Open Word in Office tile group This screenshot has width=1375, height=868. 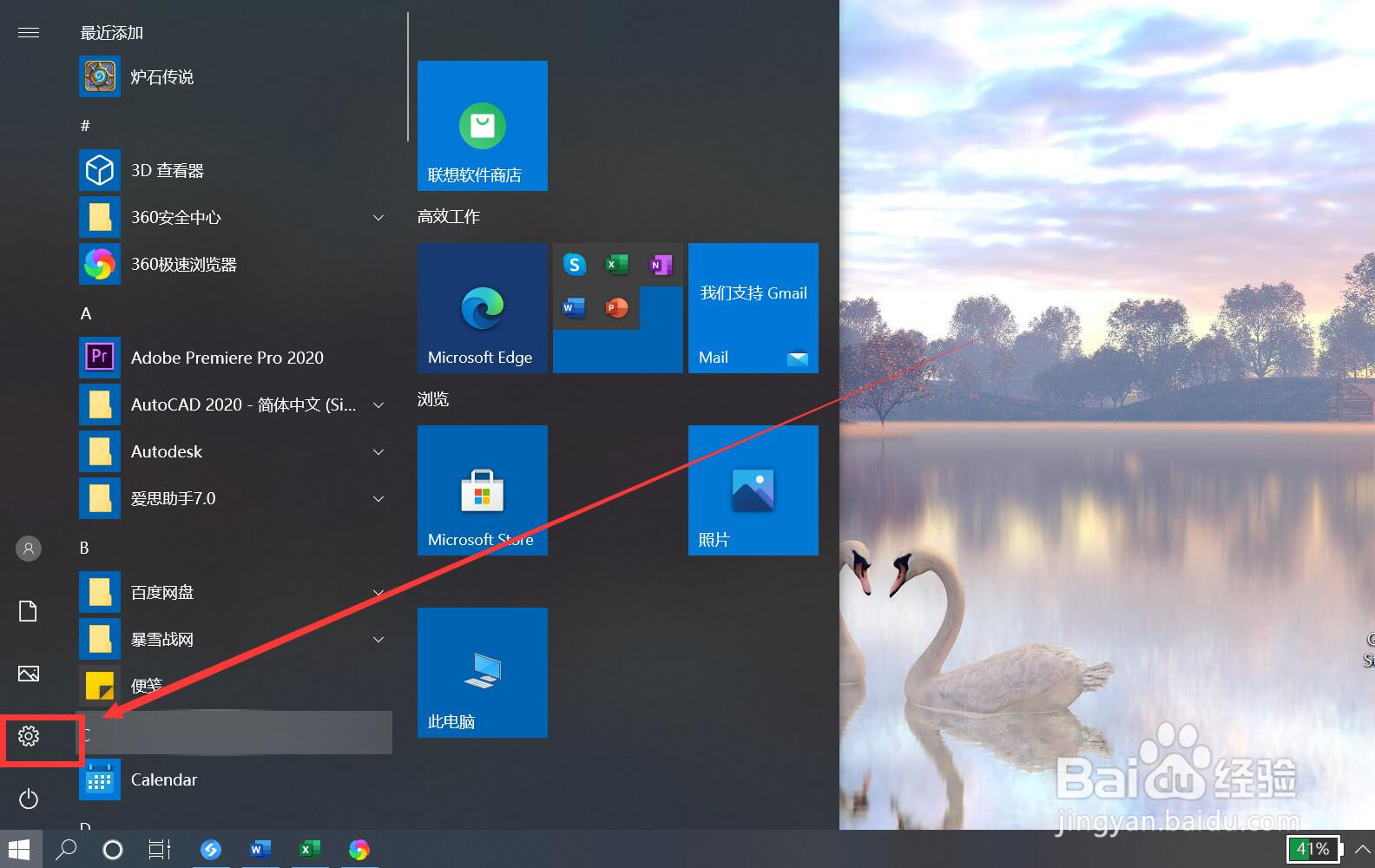tap(575, 307)
